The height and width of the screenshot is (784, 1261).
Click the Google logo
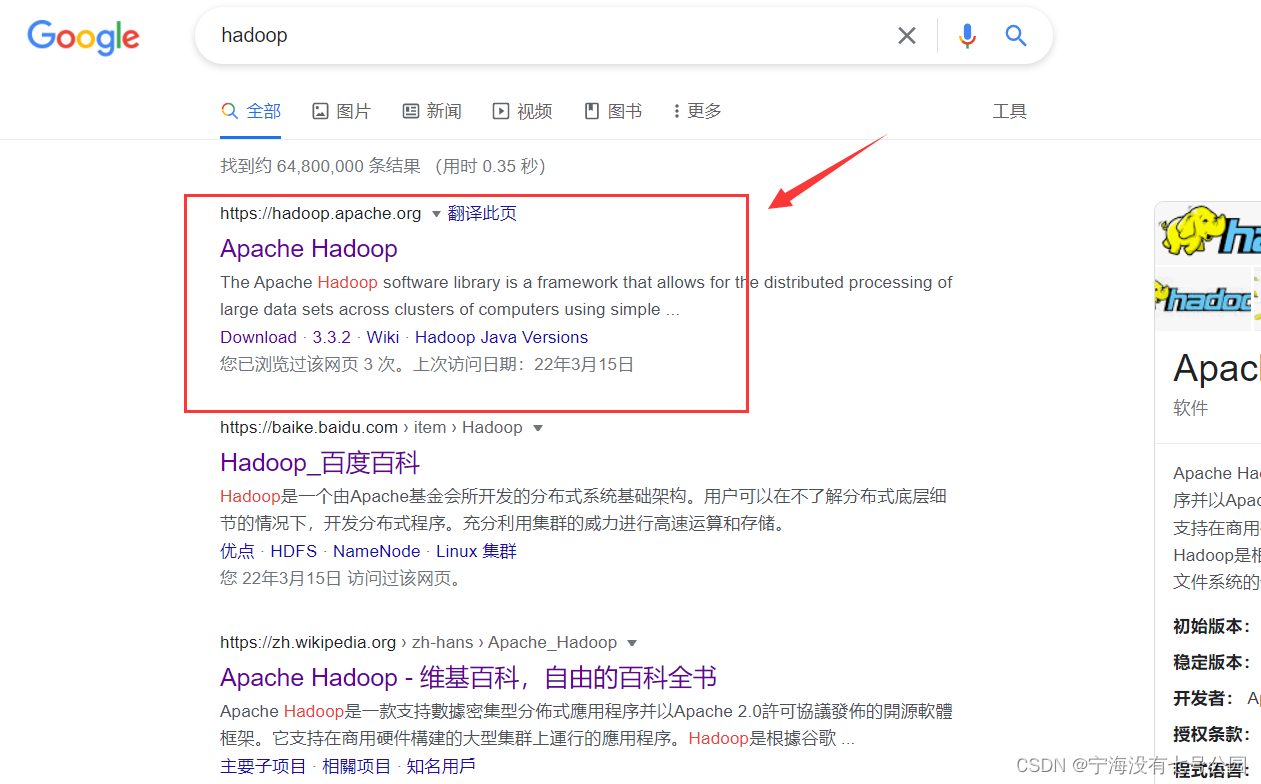point(83,38)
